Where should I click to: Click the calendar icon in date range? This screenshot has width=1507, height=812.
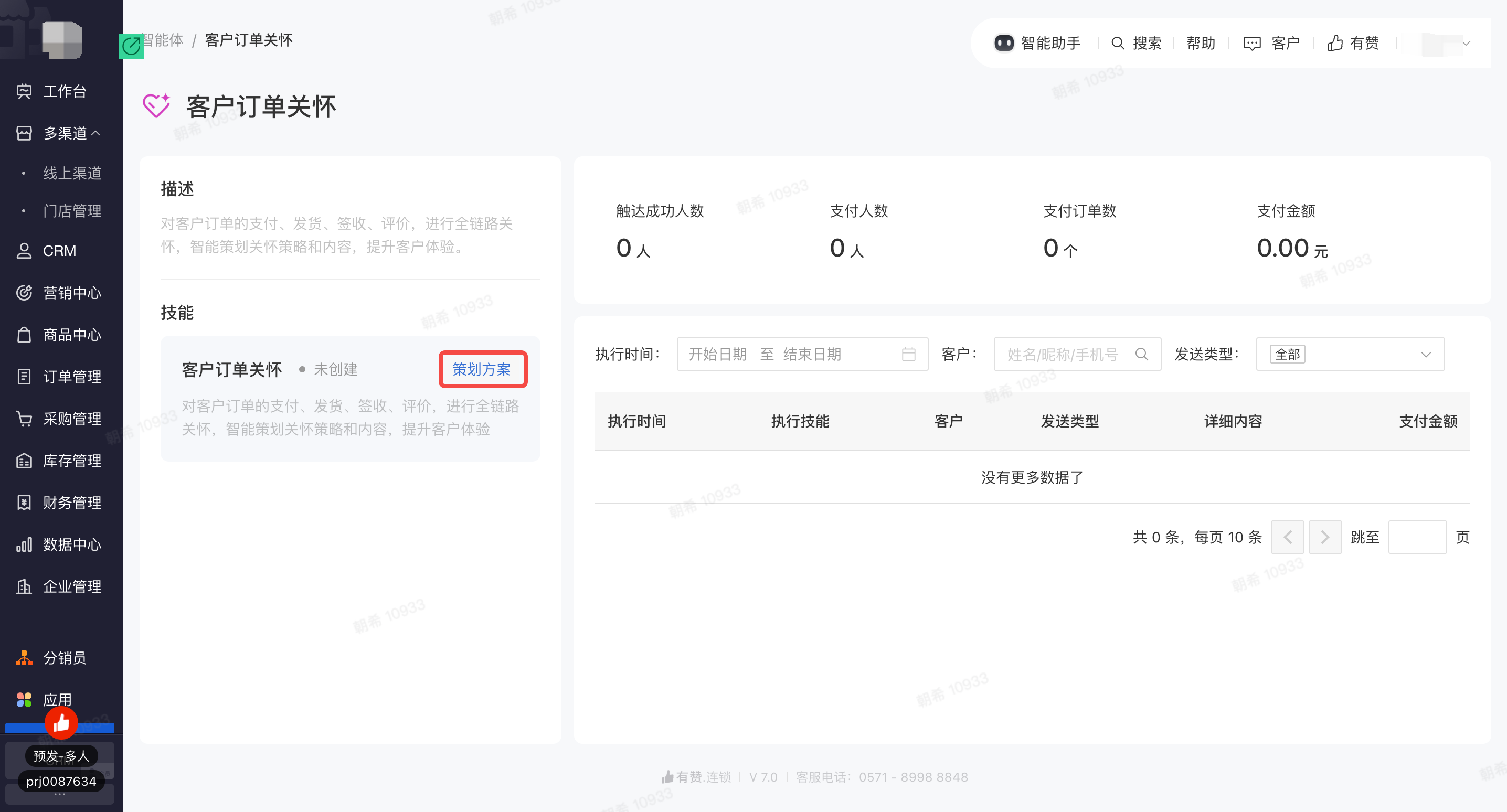(x=908, y=354)
